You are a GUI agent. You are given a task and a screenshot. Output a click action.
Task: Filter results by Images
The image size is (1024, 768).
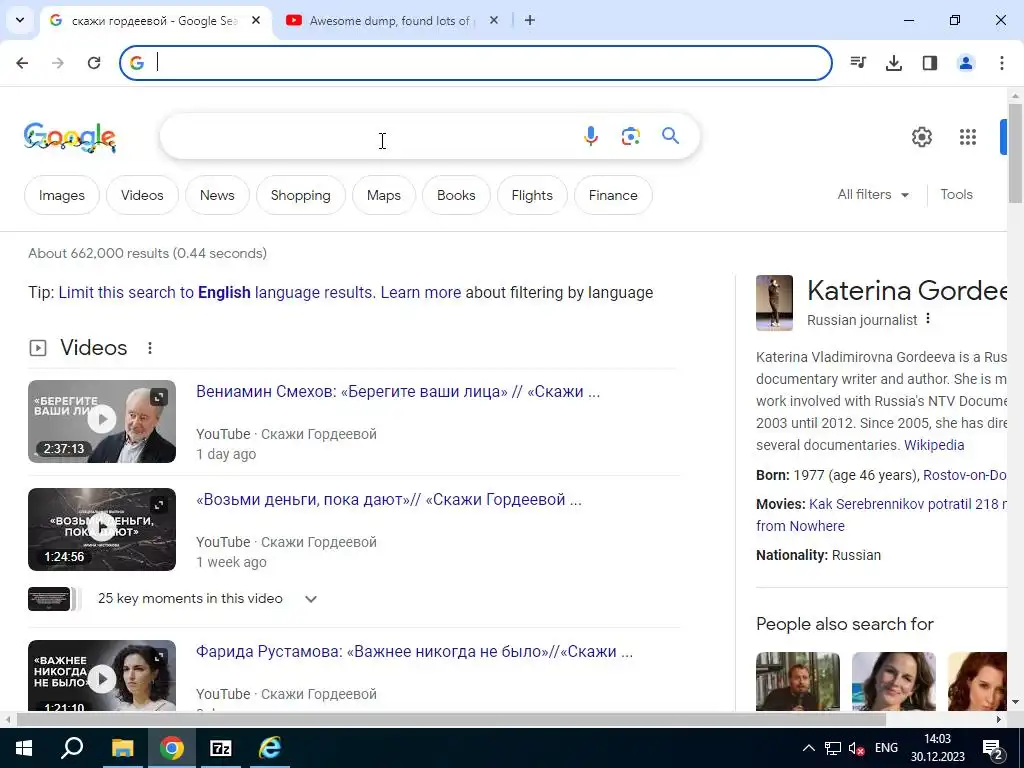coord(62,195)
